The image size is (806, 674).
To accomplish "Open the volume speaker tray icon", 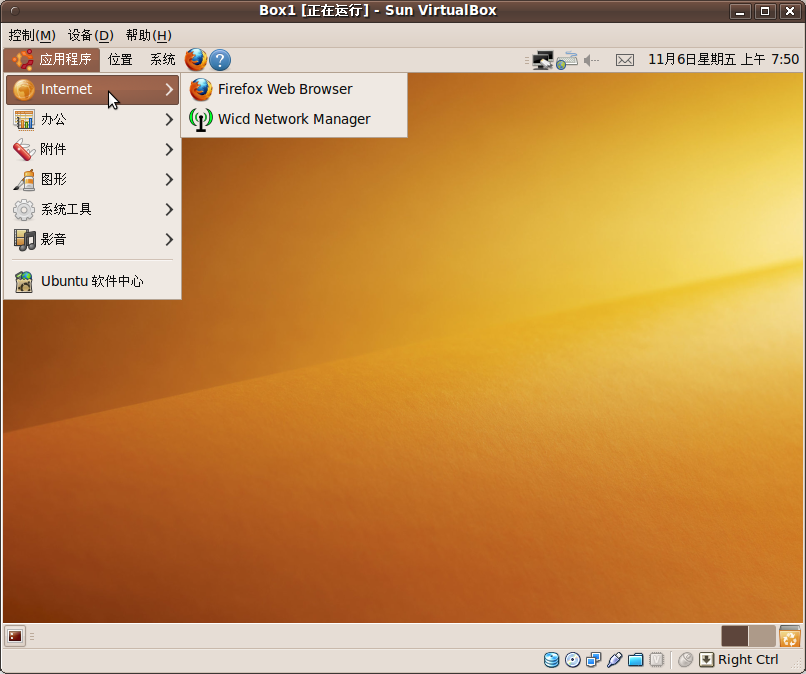I will (x=592, y=61).
